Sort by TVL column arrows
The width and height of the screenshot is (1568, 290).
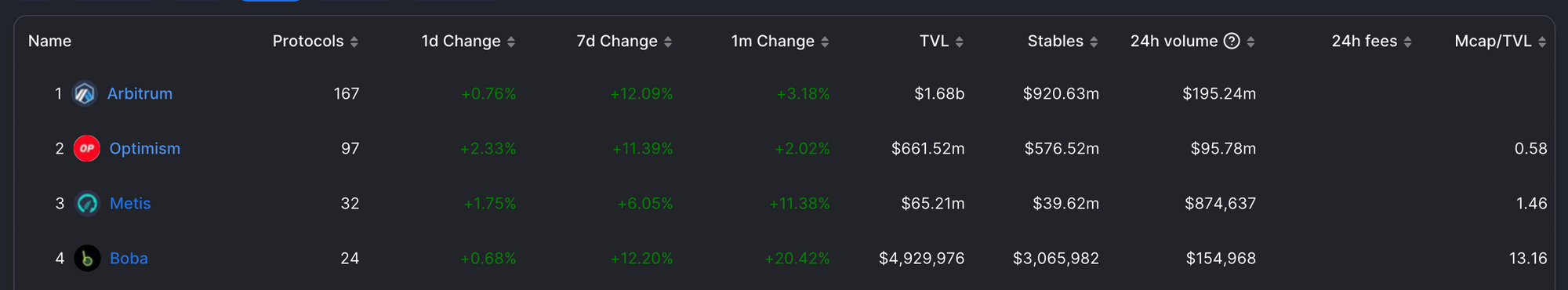[960, 42]
